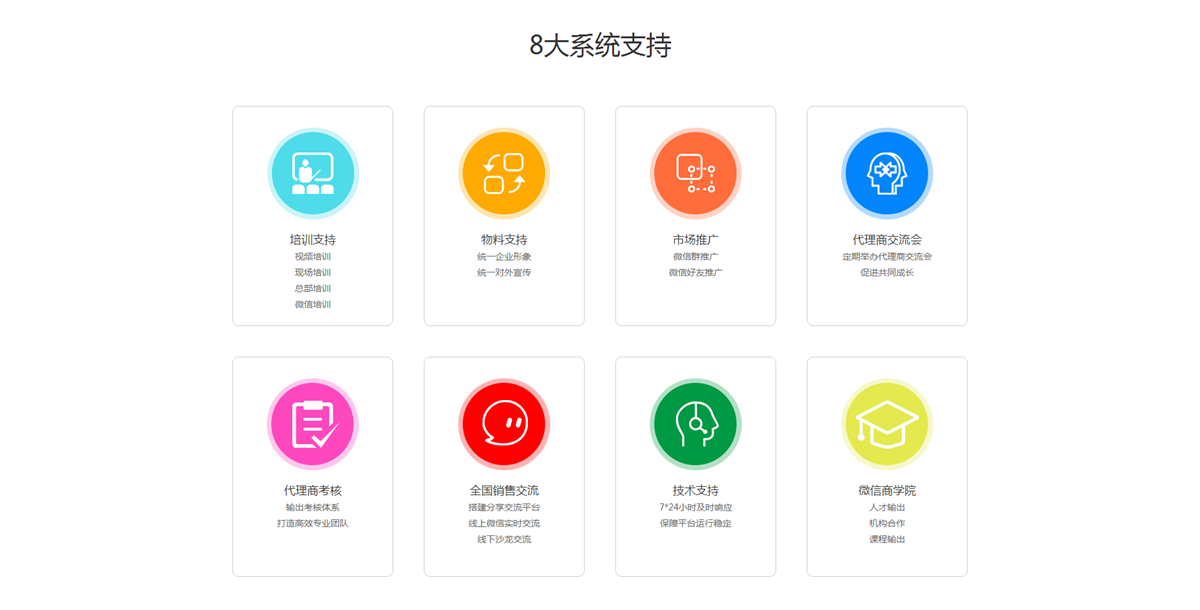Click the blue agent exchange meeting icon
1200x610 pixels.
(887, 173)
